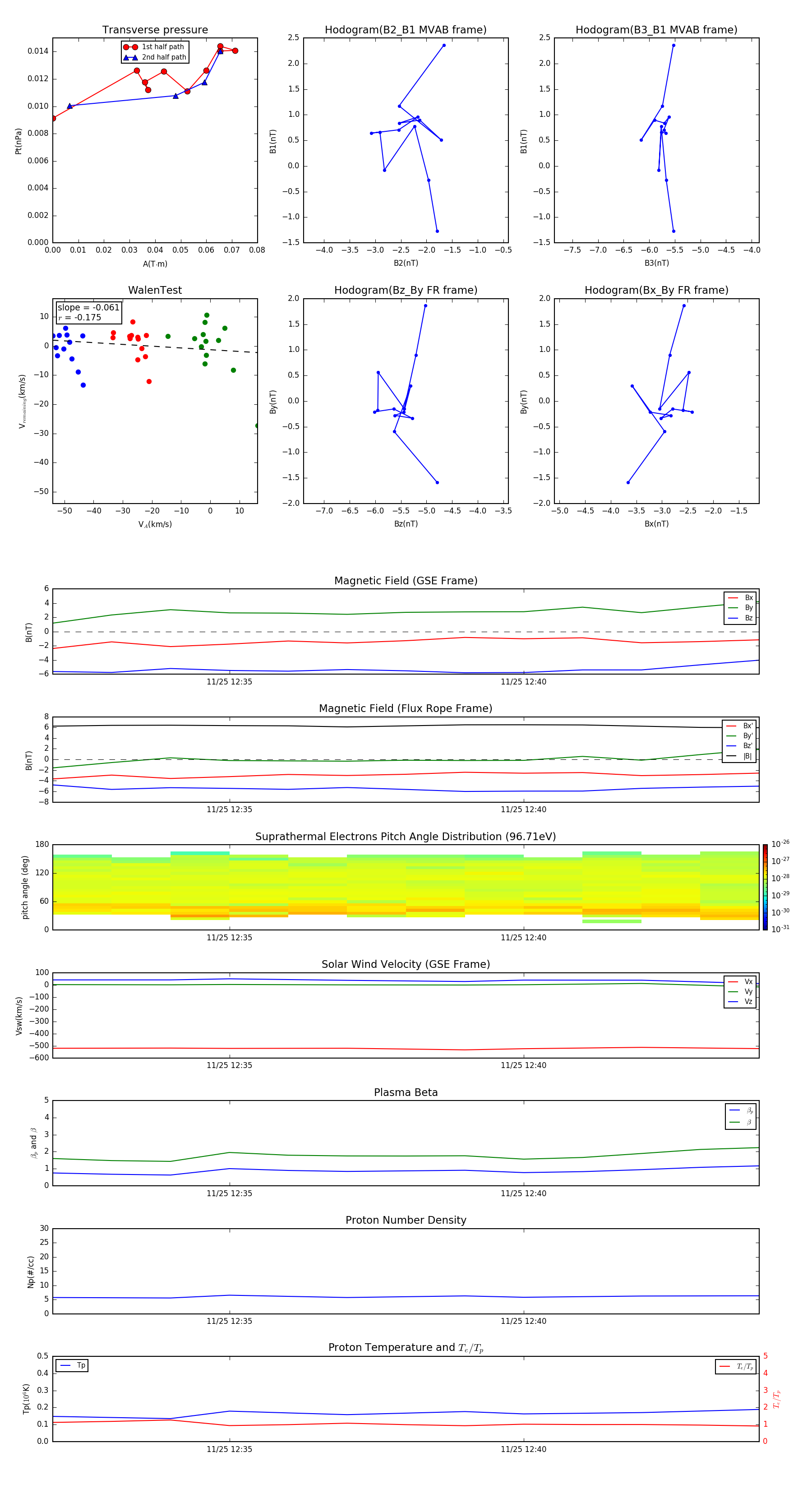Image resolution: width=812 pixels, height=1489 pixels.
Task: Click the Np(#/cc) axis label
Action: 31,1272
